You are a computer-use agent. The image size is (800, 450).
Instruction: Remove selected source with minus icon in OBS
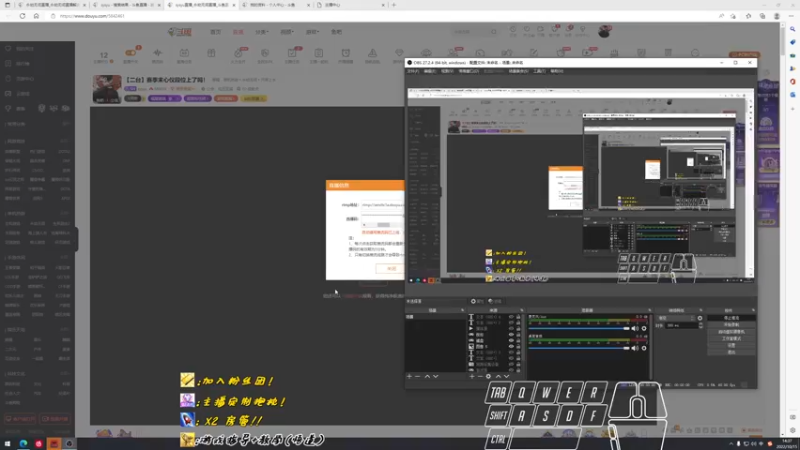click(480, 377)
